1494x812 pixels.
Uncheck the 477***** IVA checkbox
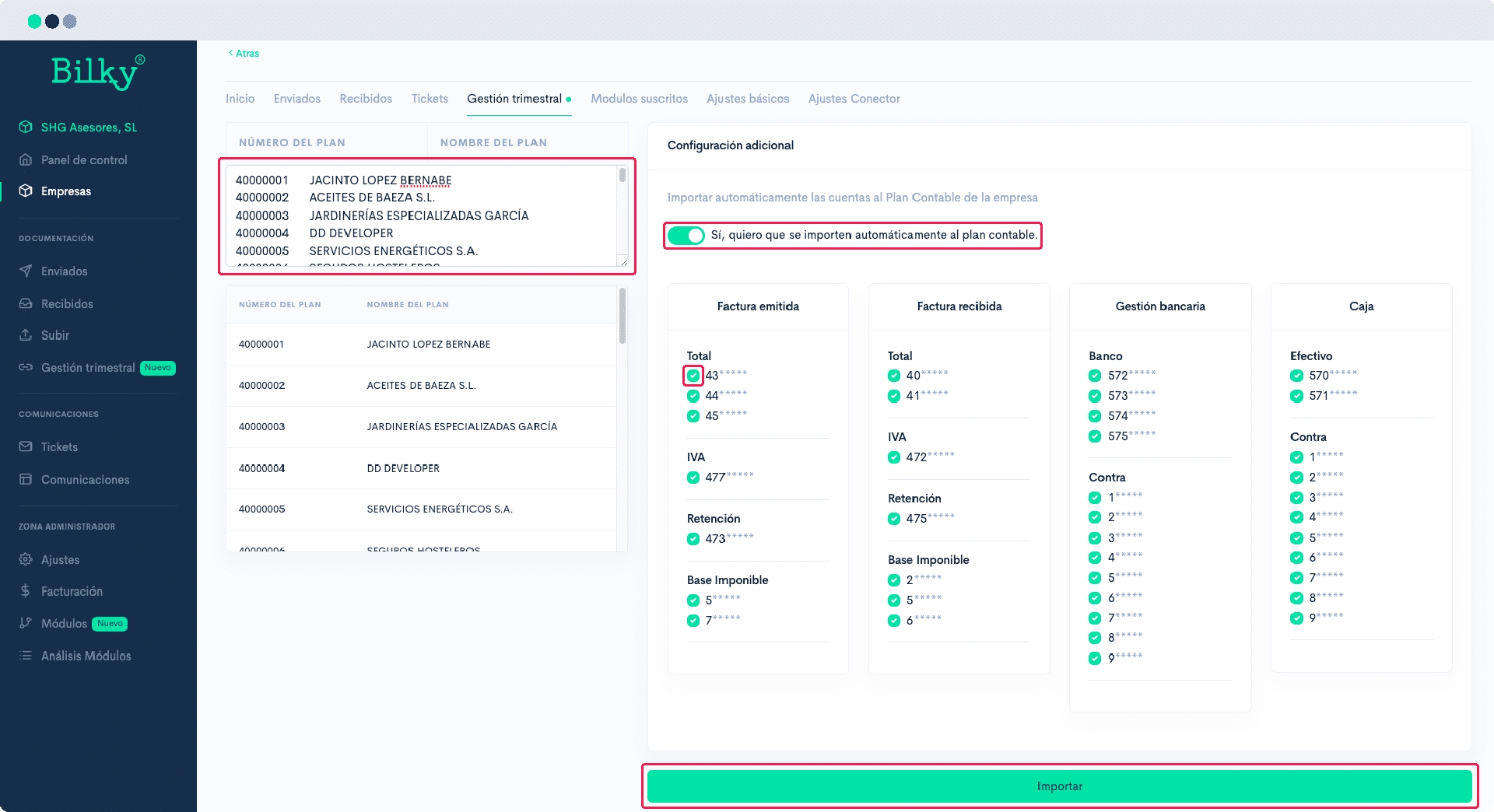pyautogui.click(x=693, y=478)
